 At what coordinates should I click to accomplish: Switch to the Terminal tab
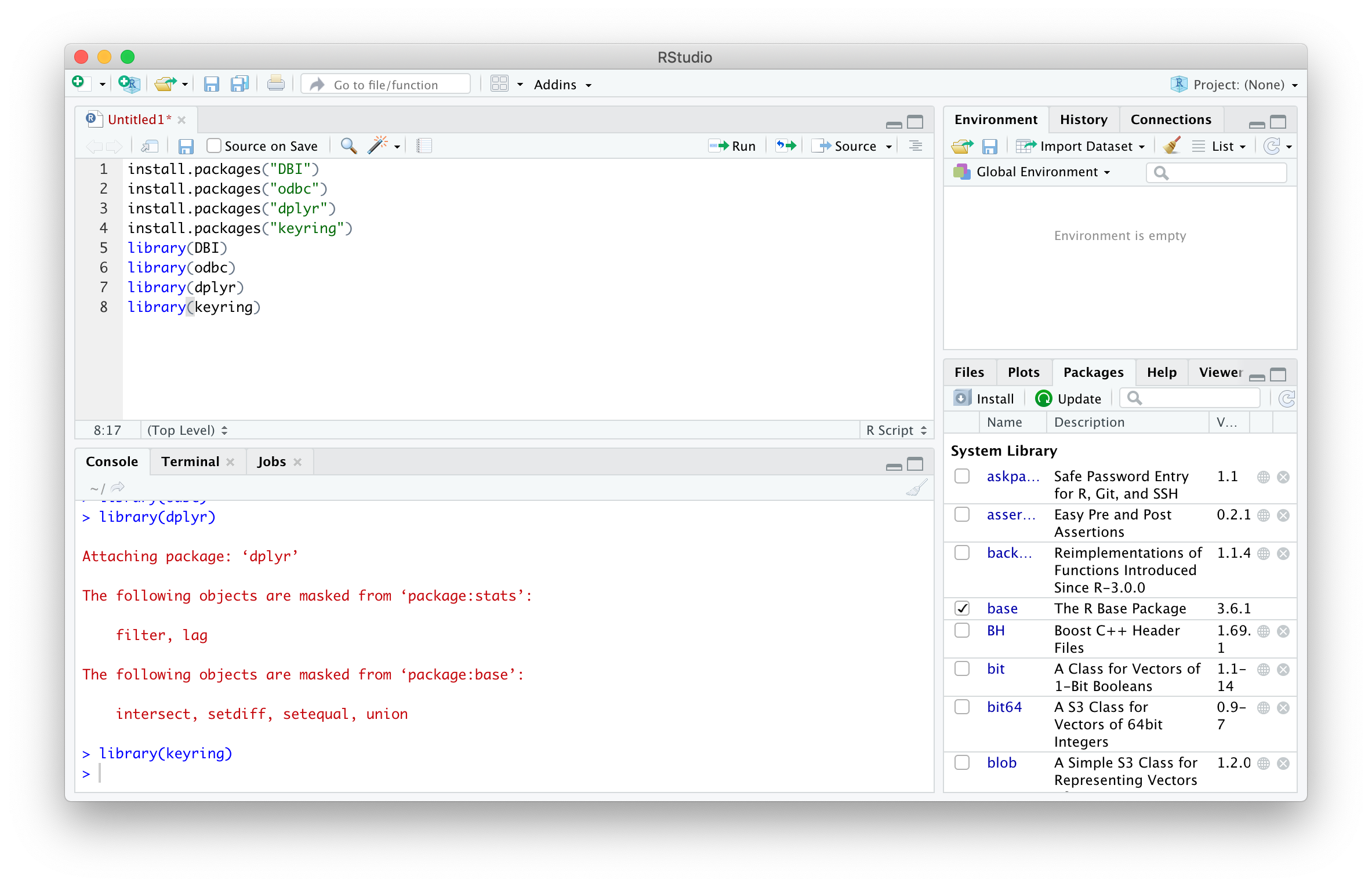coord(190,461)
